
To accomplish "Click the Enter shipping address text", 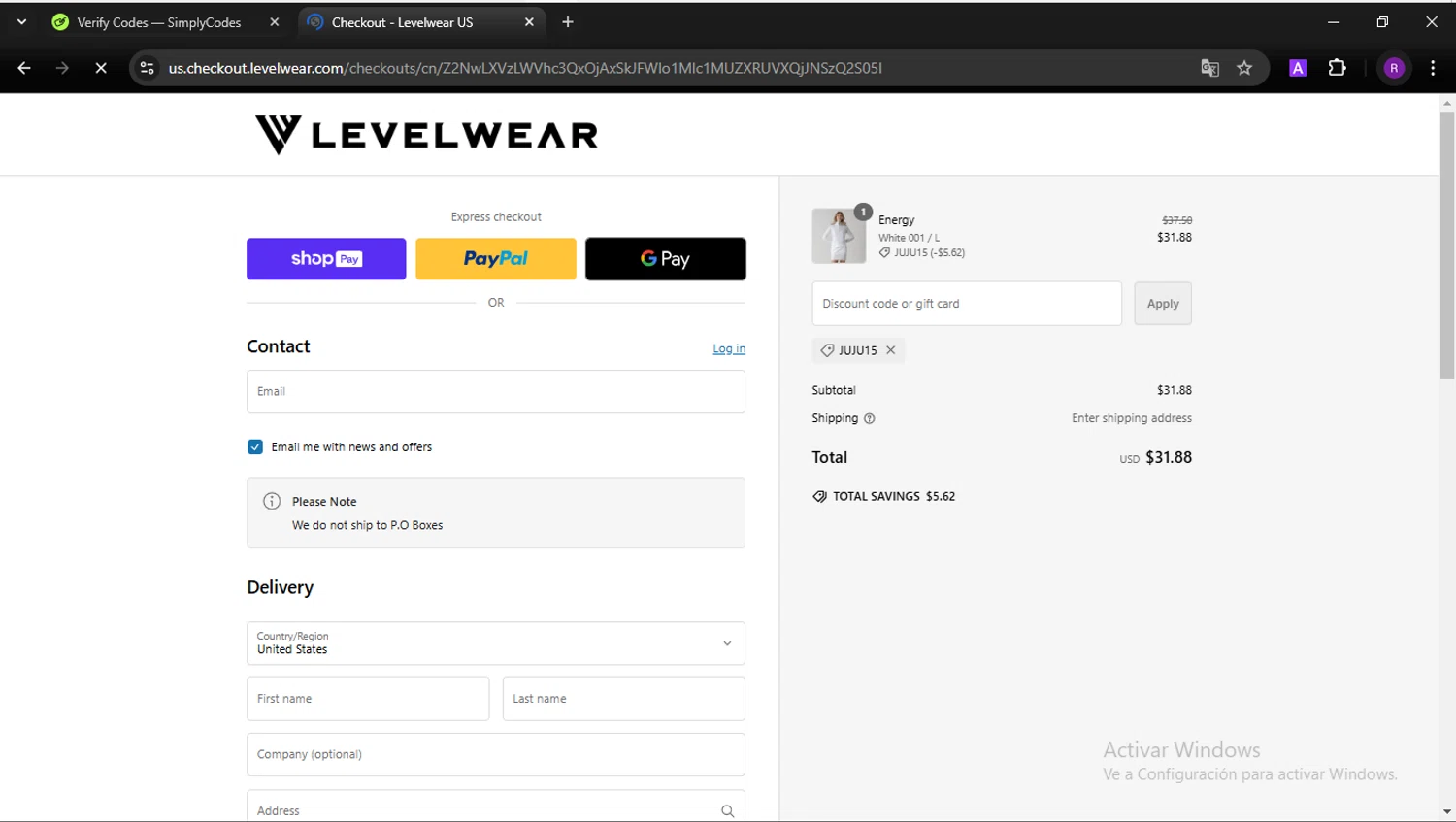I will (x=1132, y=418).
